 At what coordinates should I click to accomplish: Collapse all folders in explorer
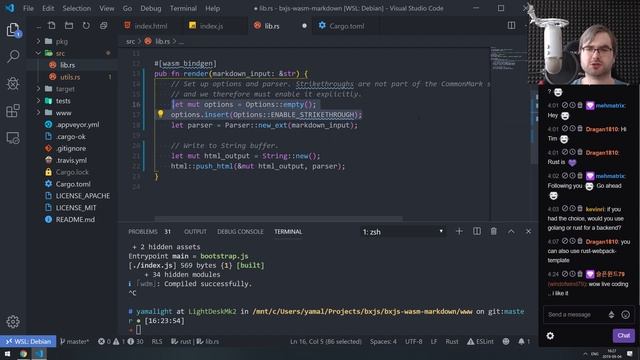(104, 26)
